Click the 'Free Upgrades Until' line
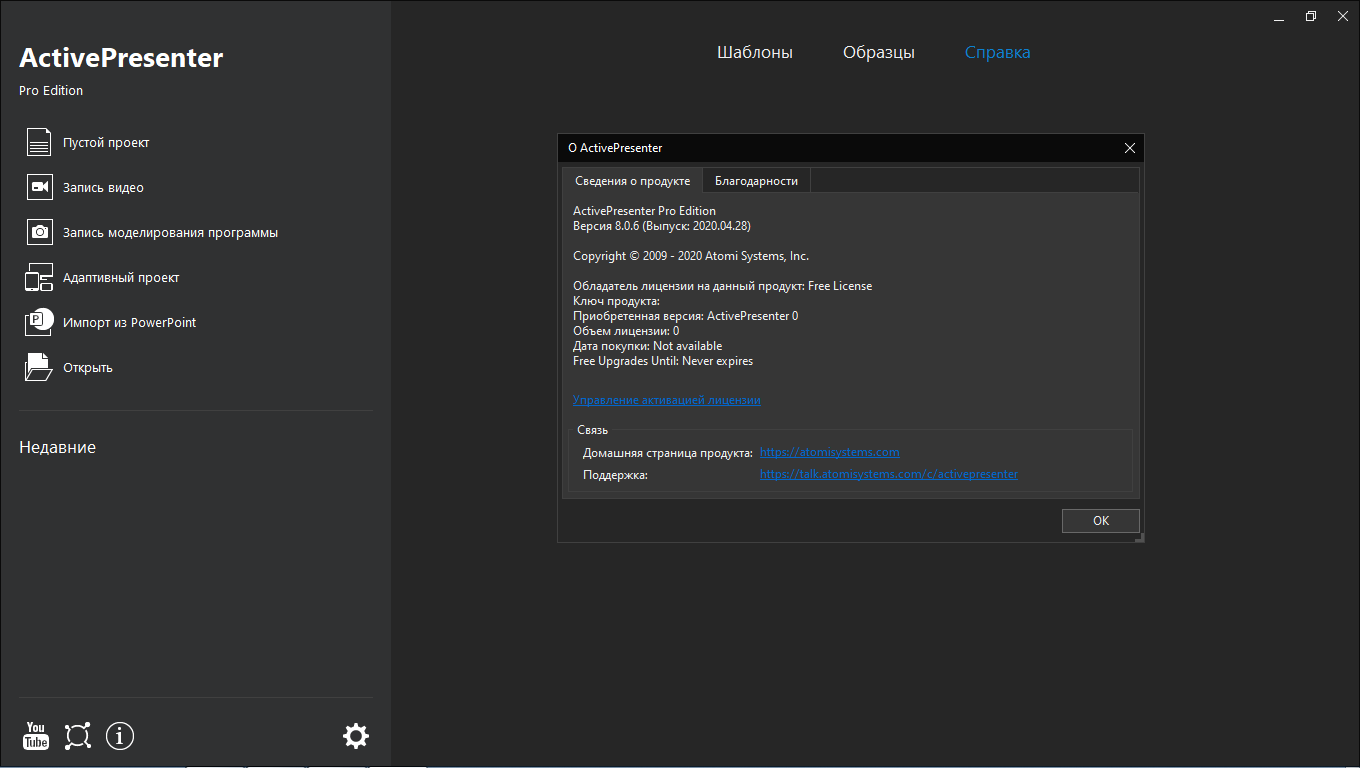Image resolution: width=1360 pixels, height=768 pixels. pyautogui.click(x=663, y=361)
